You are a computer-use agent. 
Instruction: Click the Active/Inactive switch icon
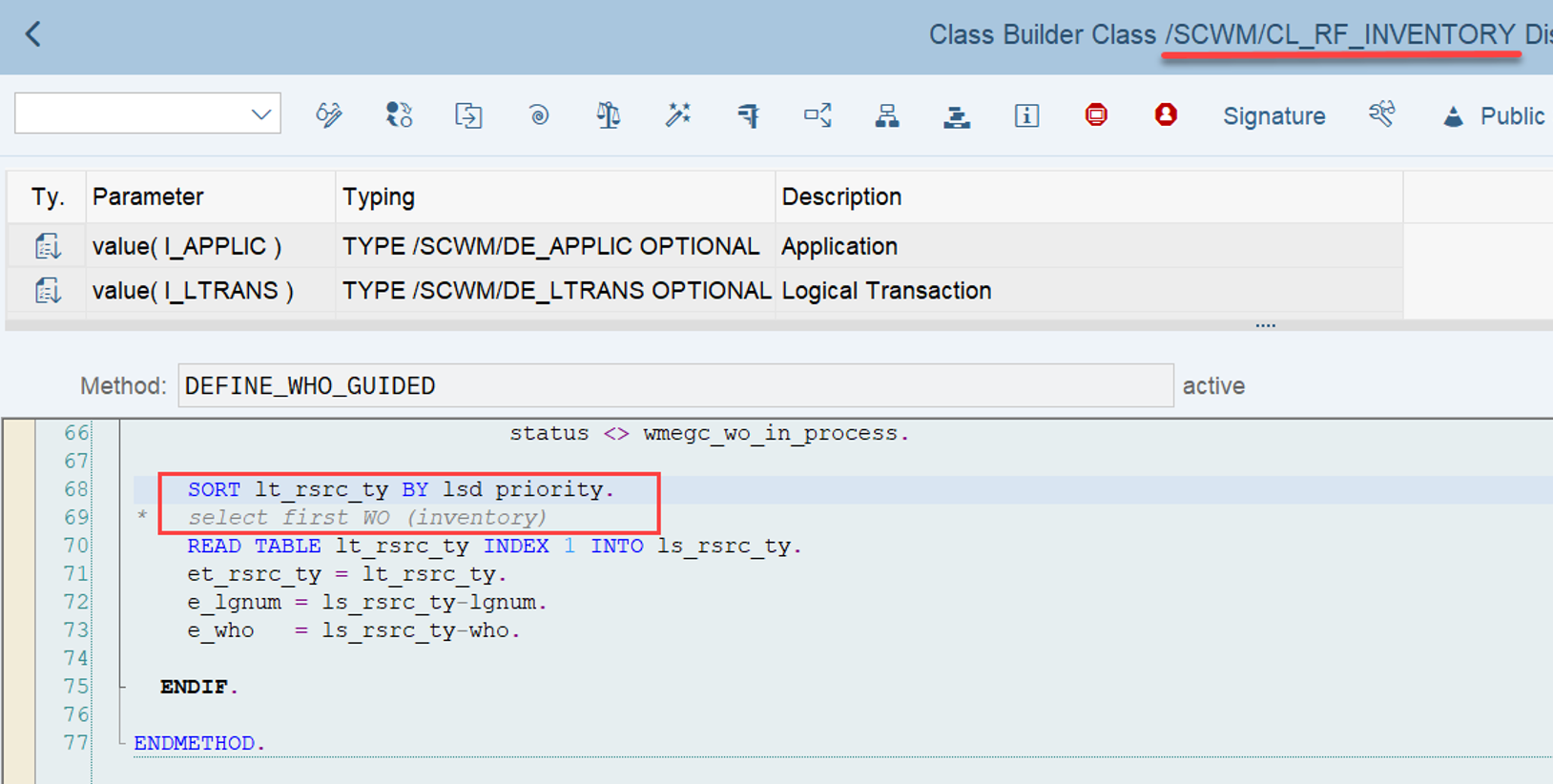(399, 115)
